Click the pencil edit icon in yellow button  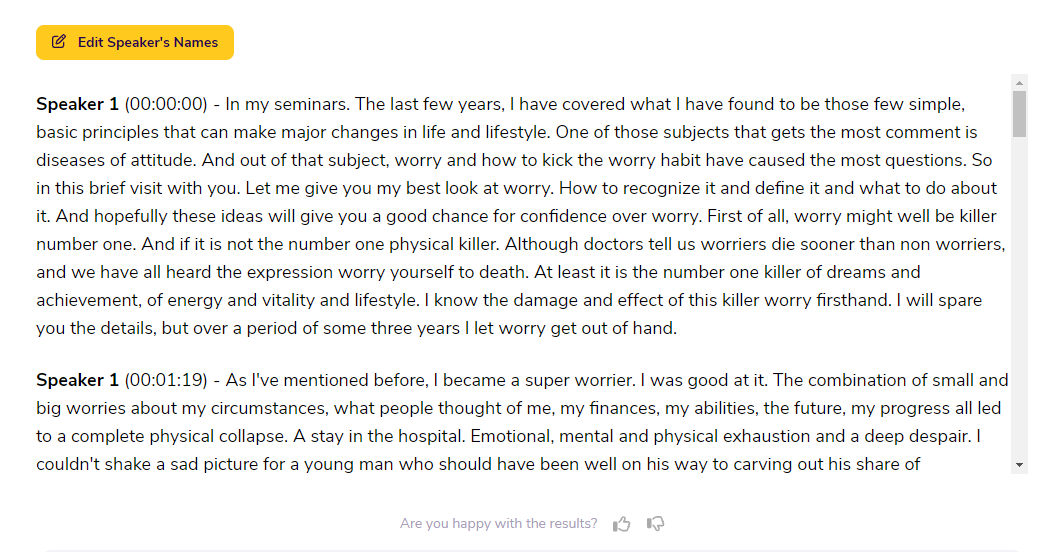click(x=59, y=42)
